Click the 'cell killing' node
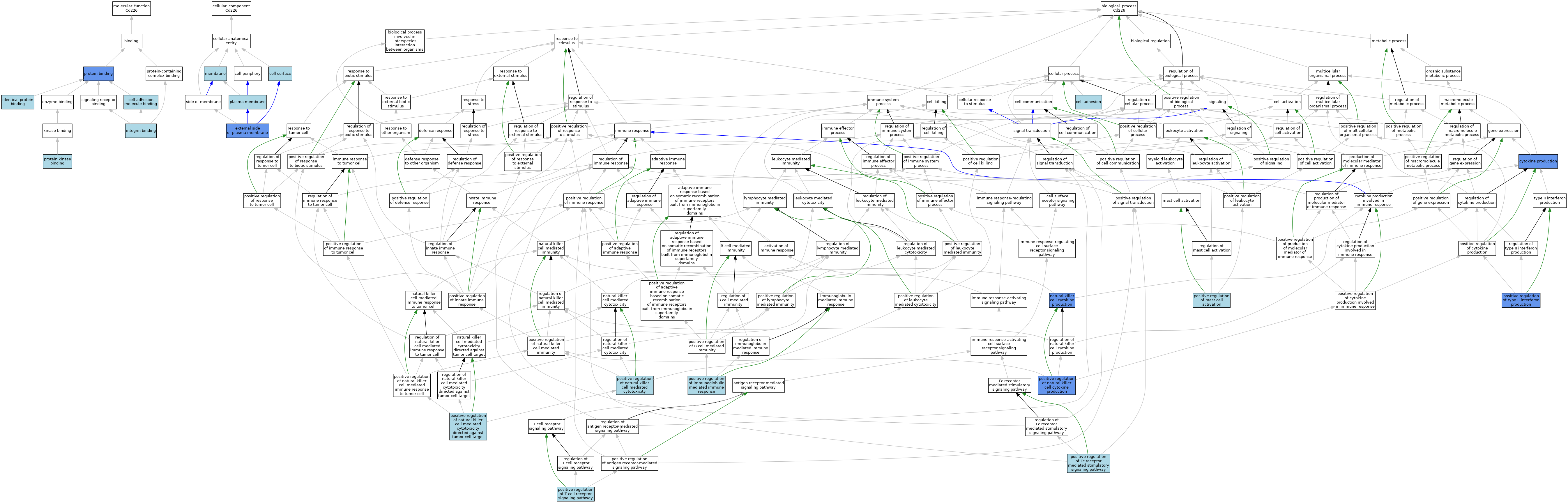Viewport: 1568px width, 503px height. tap(937, 102)
